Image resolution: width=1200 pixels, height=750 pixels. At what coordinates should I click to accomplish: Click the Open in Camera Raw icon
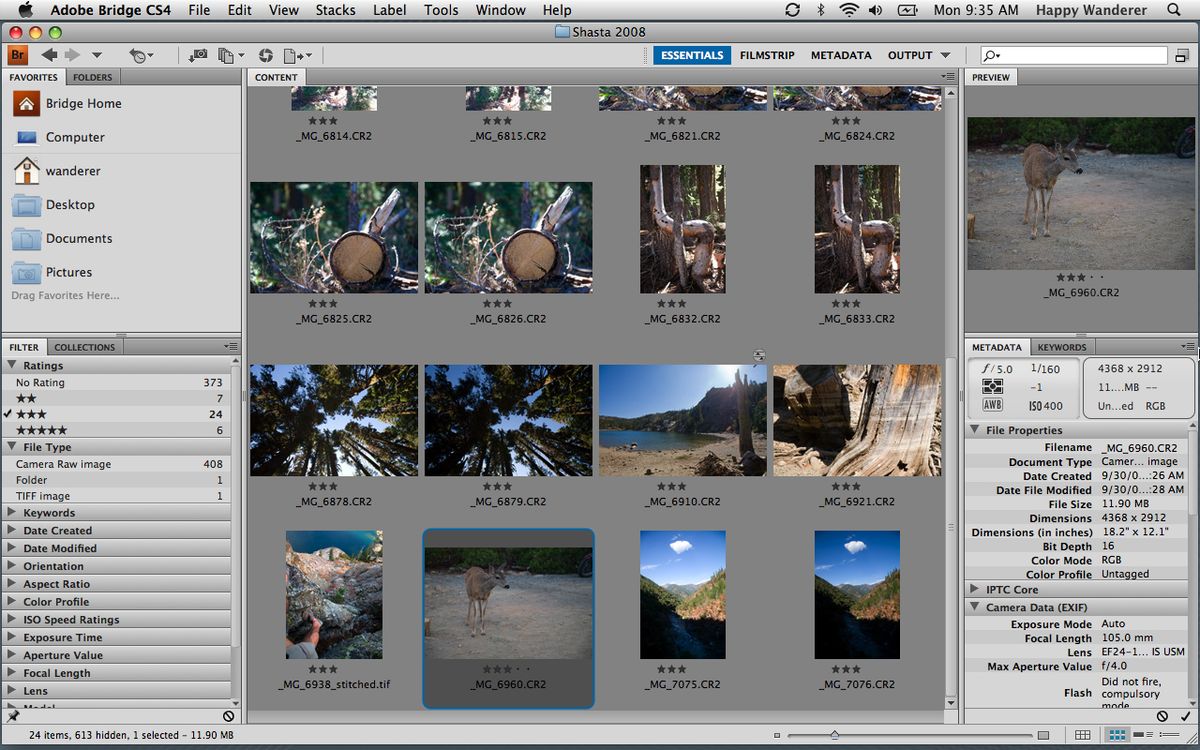pos(265,55)
